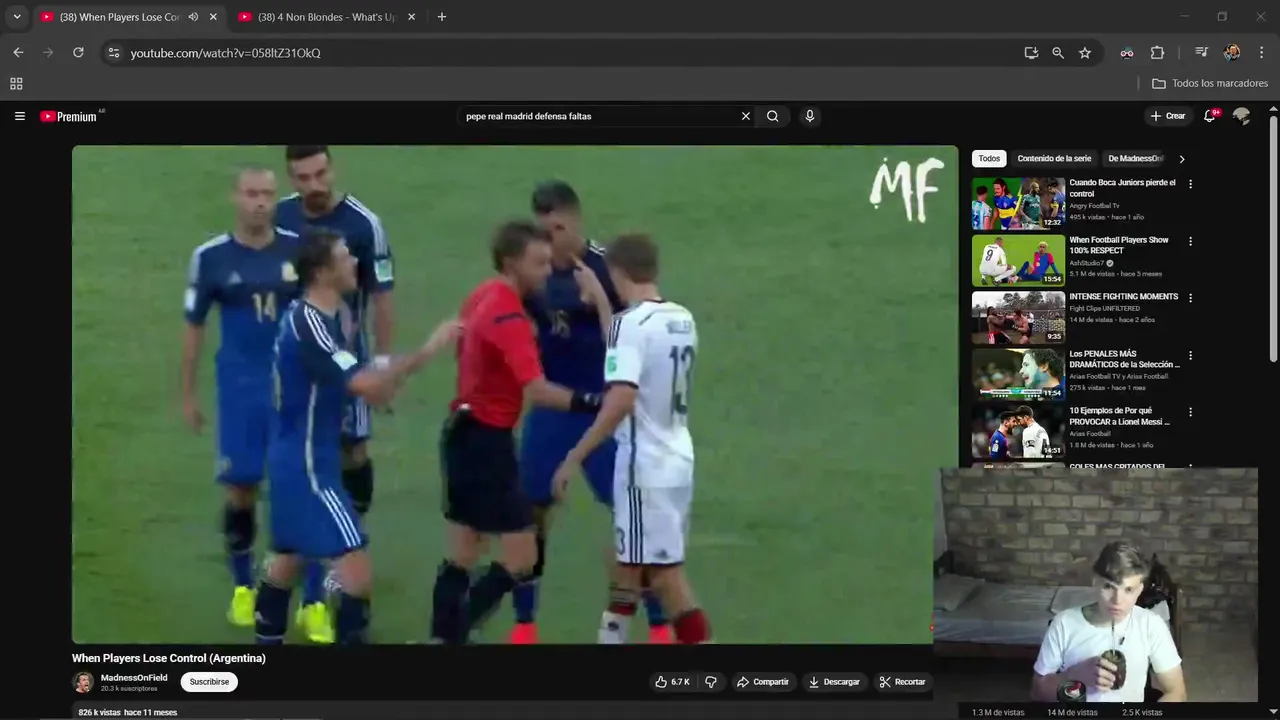Click the Crear button
This screenshot has height=720, width=1280.
coord(1168,116)
